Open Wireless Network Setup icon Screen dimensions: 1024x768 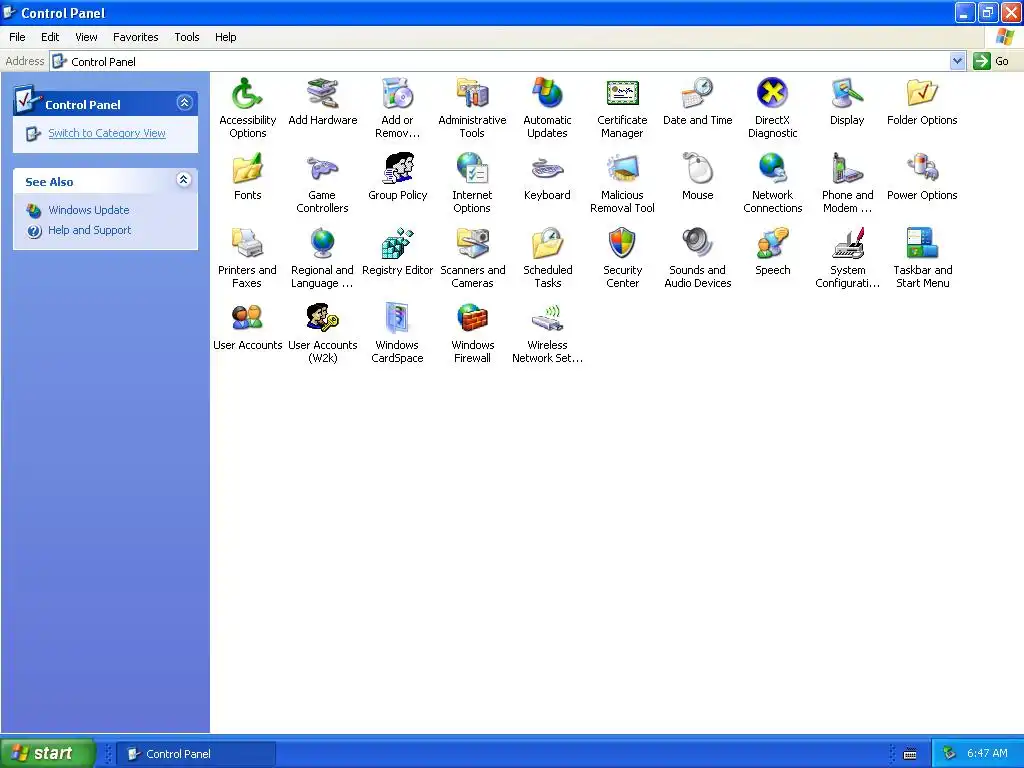coord(547,319)
